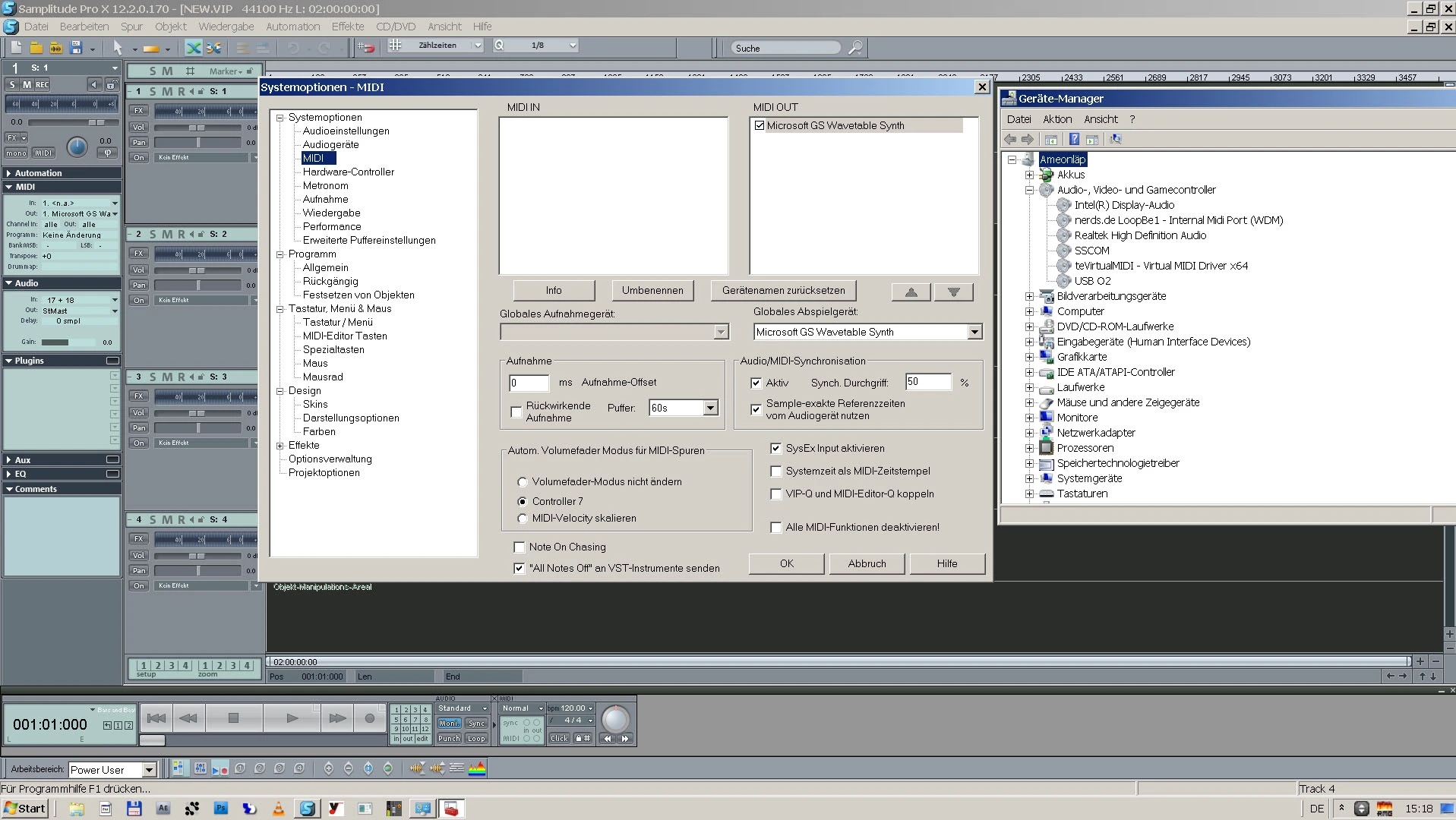Expand Bildverarbeitungsgeräte in Geräte-Manager
Viewport: 1456px width, 820px height.
pyautogui.click(x=1029, y=296)
